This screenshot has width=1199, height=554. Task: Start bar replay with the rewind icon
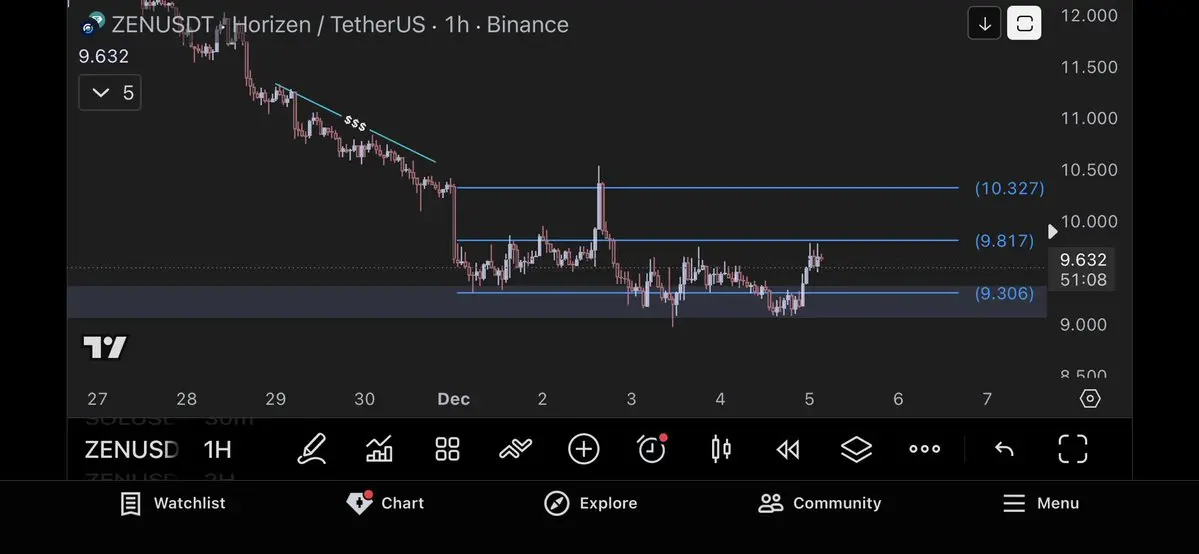click(x=788, y=449)
